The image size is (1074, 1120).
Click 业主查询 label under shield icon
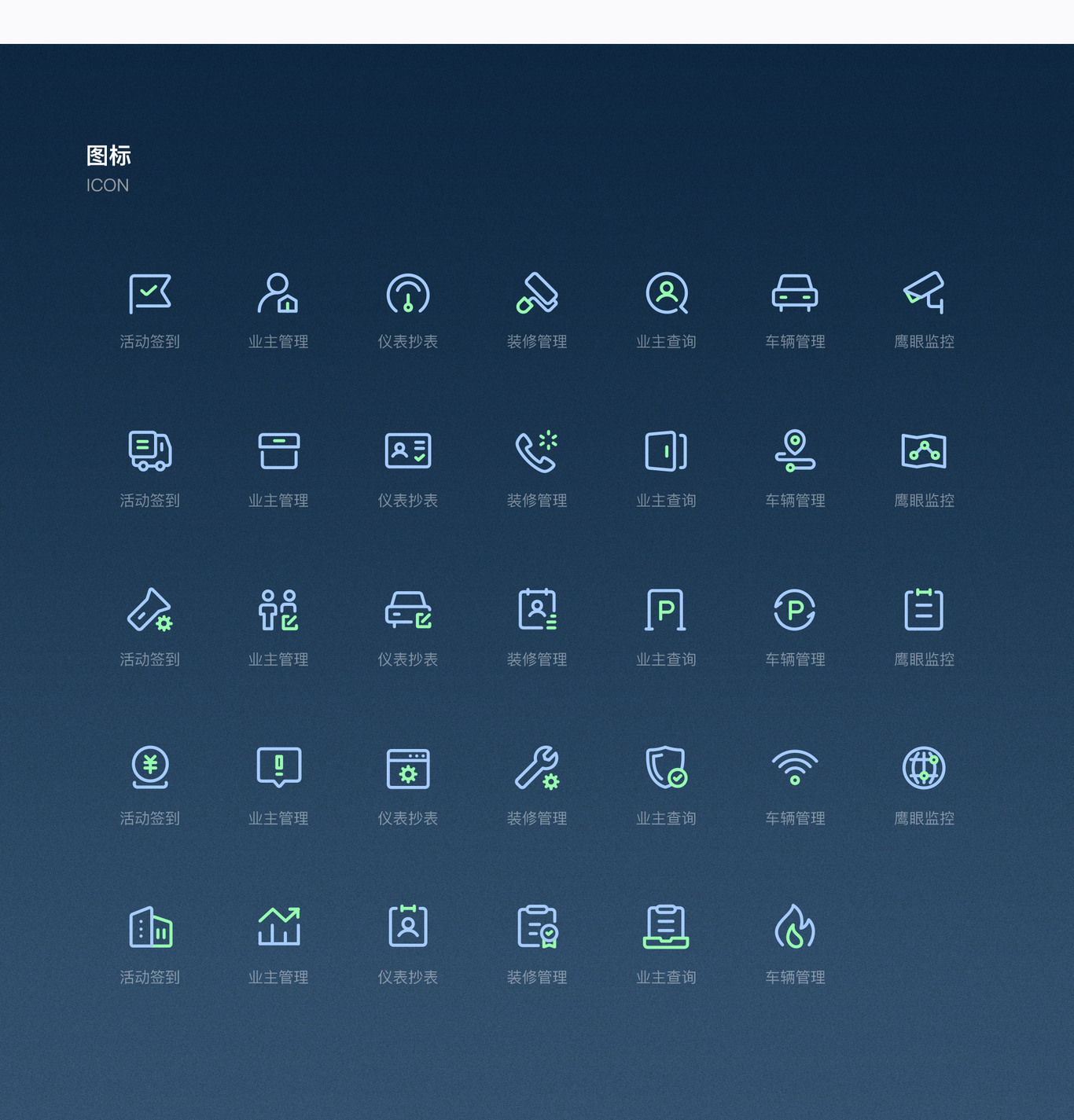point(666,818)
